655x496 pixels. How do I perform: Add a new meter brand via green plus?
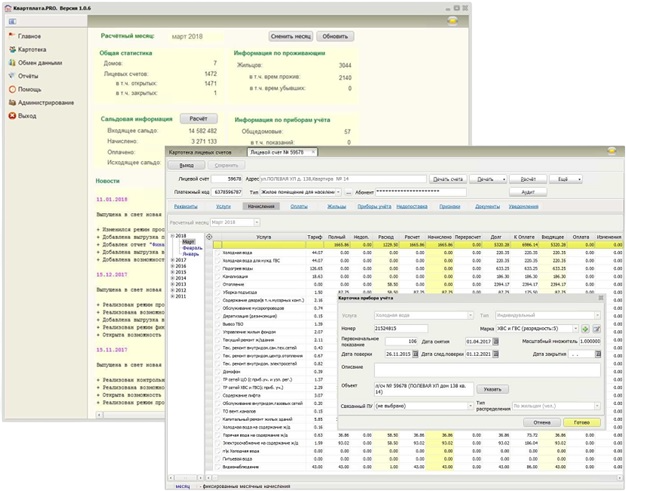coord(585,329)
